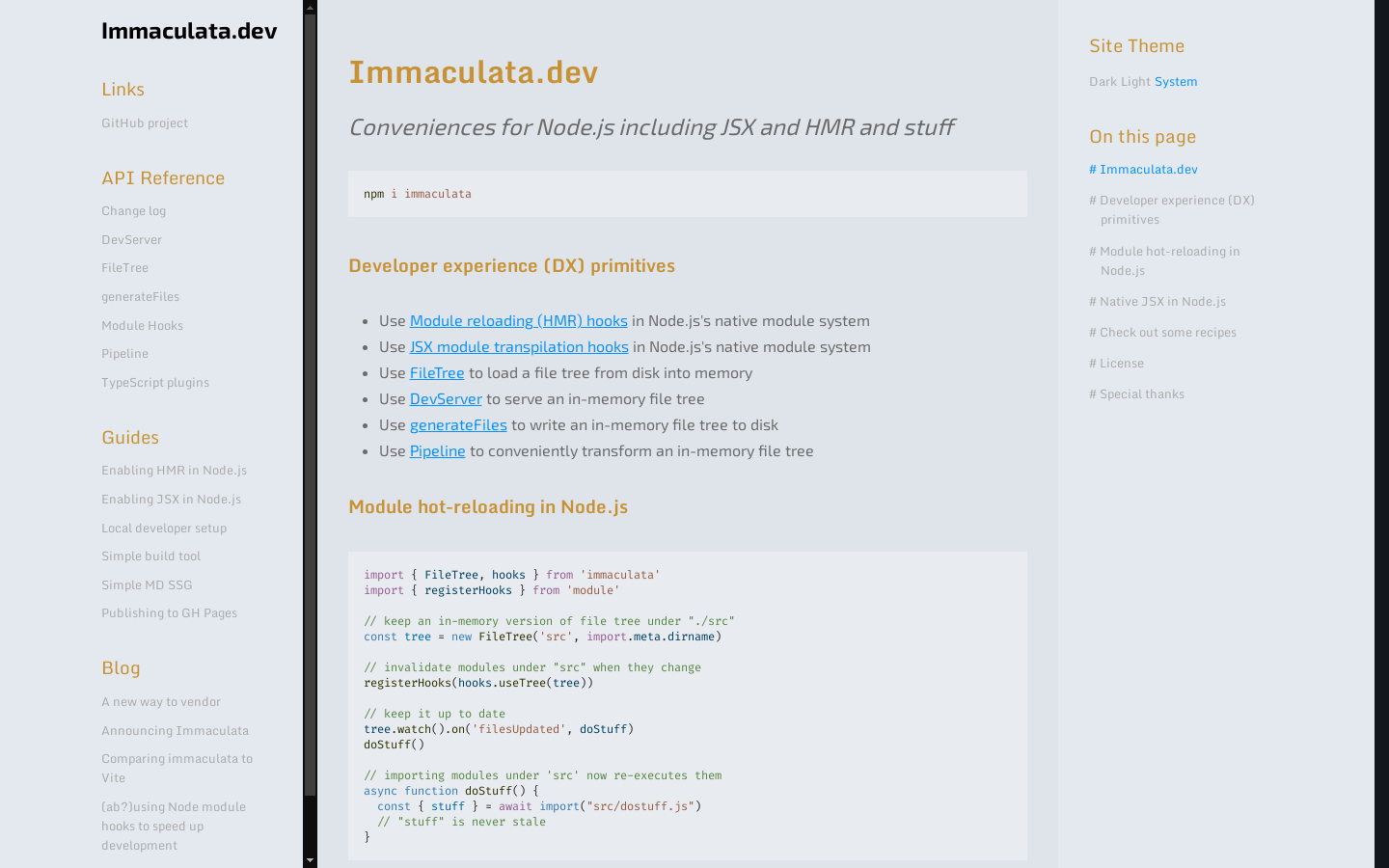The image size is (1389, 868).
Task: Click the API Reference sidebar heading
Action: click(x=163, y=178)
